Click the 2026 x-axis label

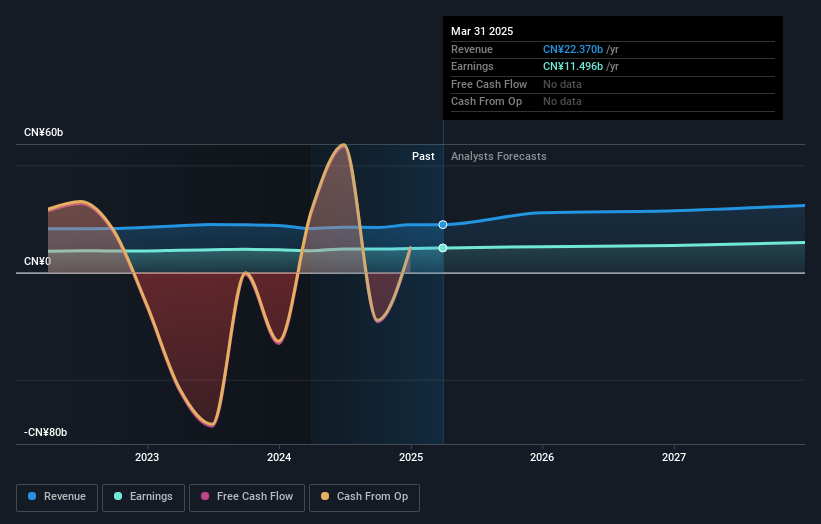pyautogui.click(x=542, y=457)
